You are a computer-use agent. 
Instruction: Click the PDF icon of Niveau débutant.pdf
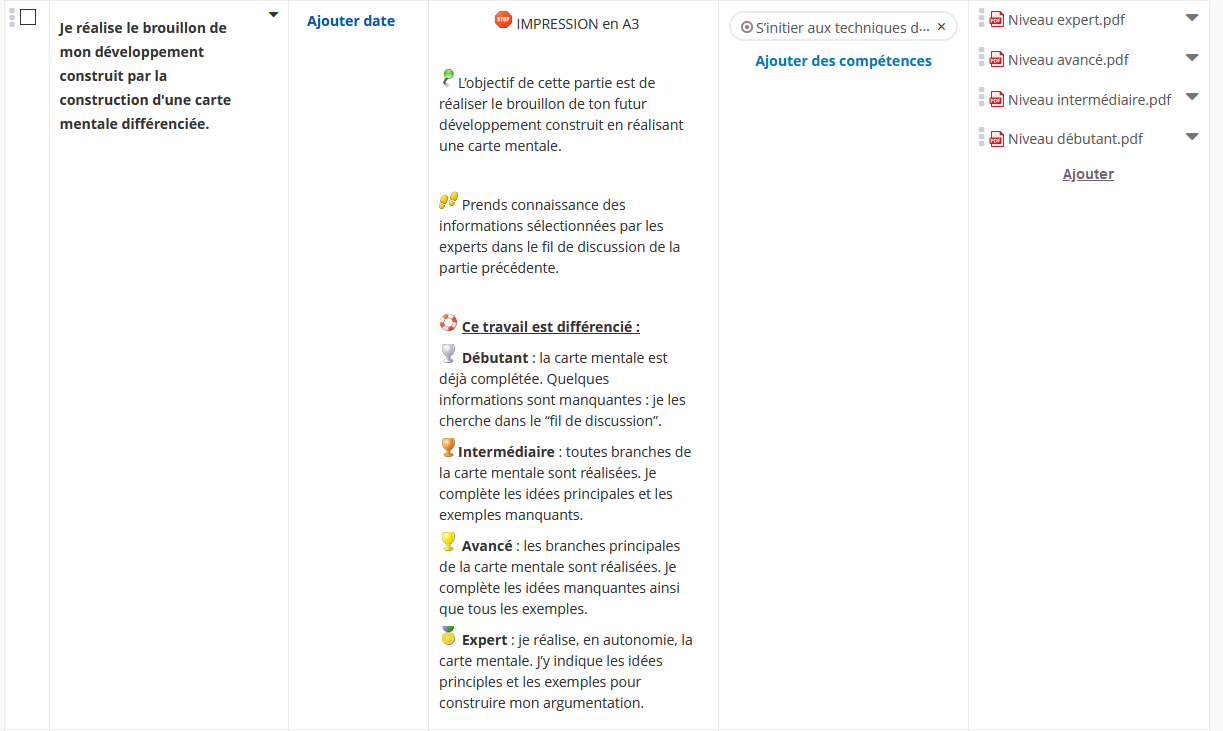point(996,139)
